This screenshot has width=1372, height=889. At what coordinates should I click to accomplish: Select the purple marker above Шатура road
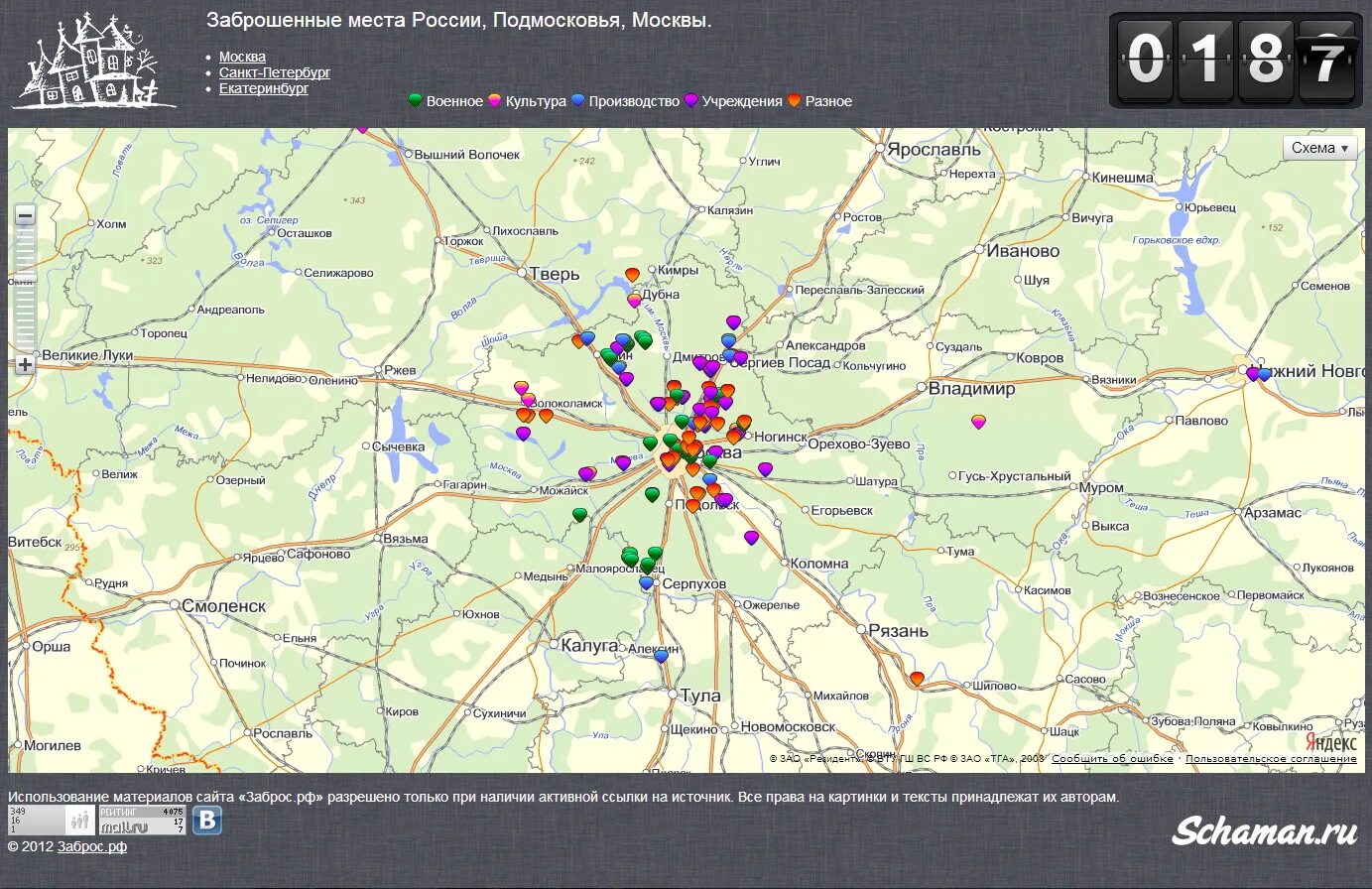tap(765, 468)
